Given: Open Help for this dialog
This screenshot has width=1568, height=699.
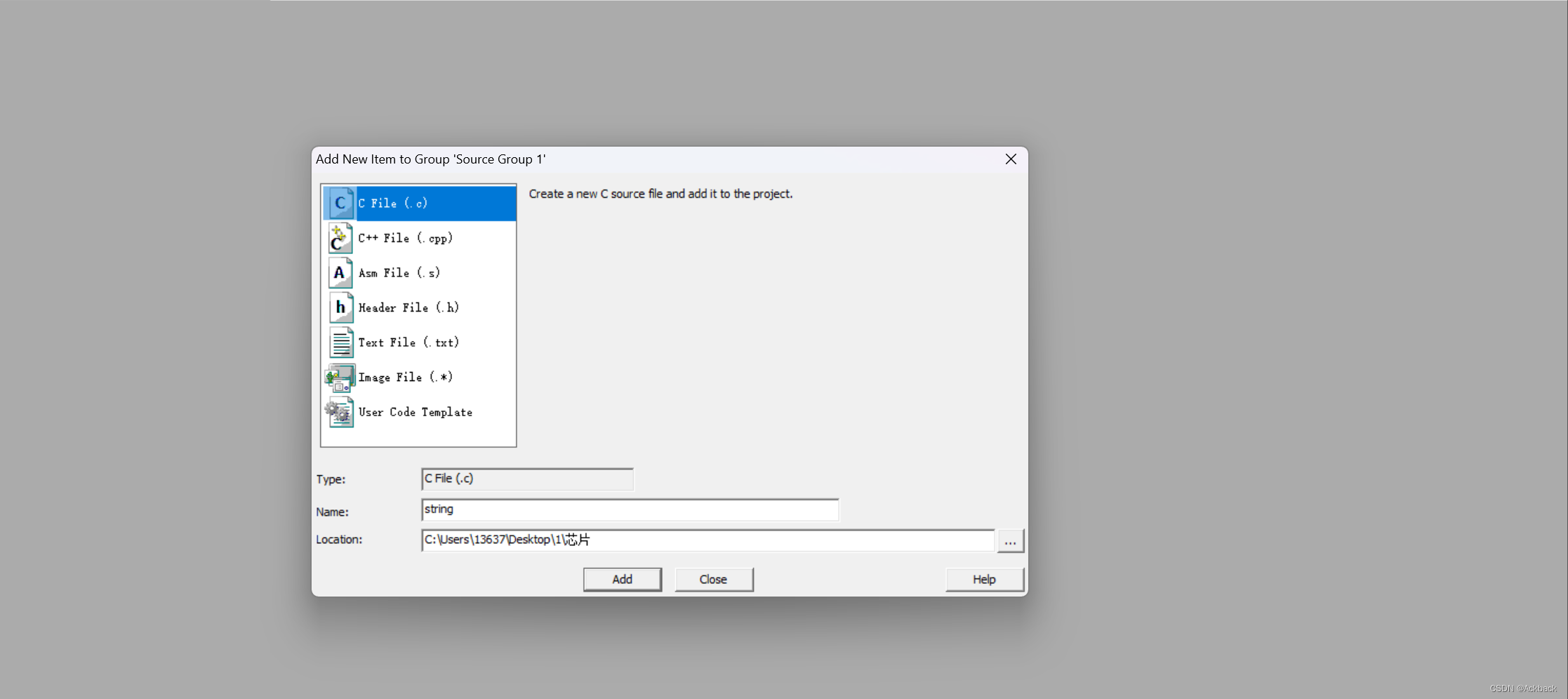Looking at the screenshot, I should point(985,580).
